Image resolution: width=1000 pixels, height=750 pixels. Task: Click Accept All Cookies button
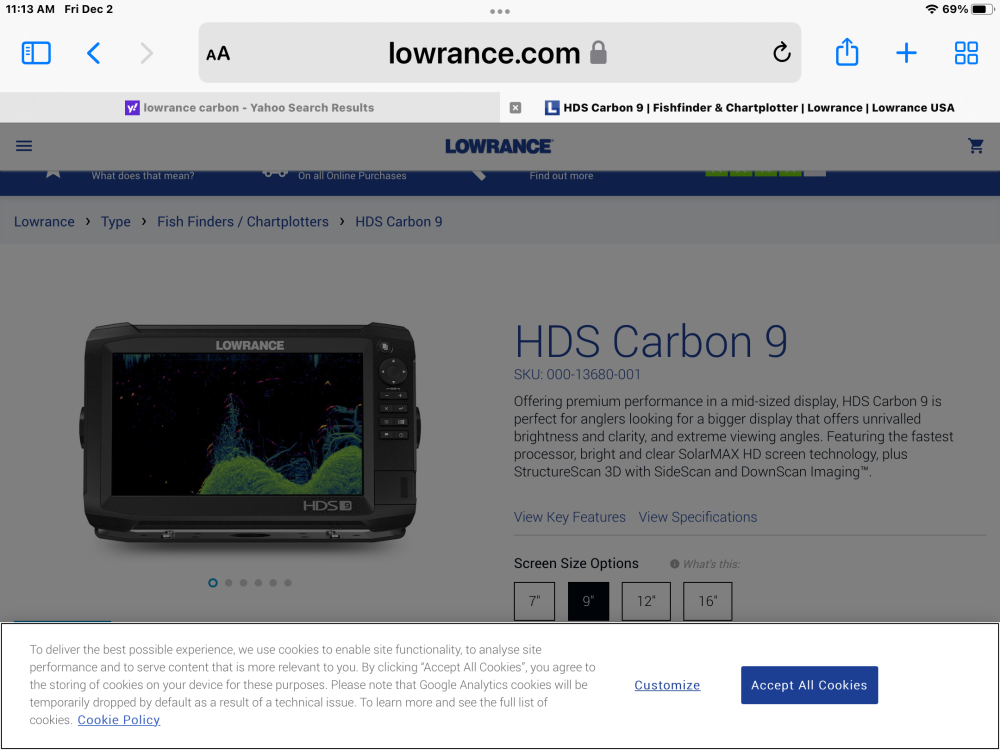pyautogui.click(x=809, y=685)
